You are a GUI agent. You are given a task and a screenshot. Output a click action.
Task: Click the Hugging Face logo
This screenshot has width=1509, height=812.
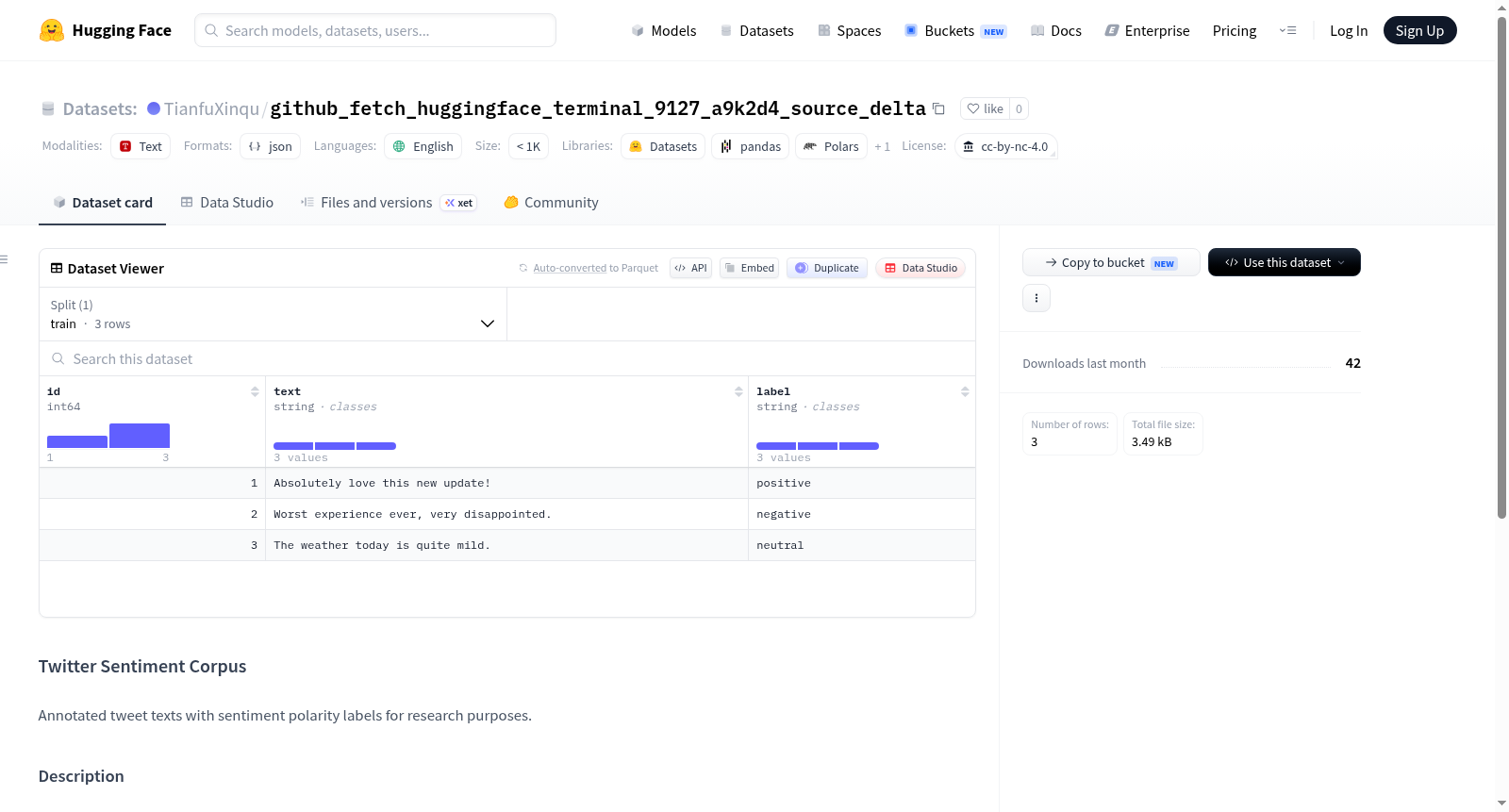tap(105, 30)
